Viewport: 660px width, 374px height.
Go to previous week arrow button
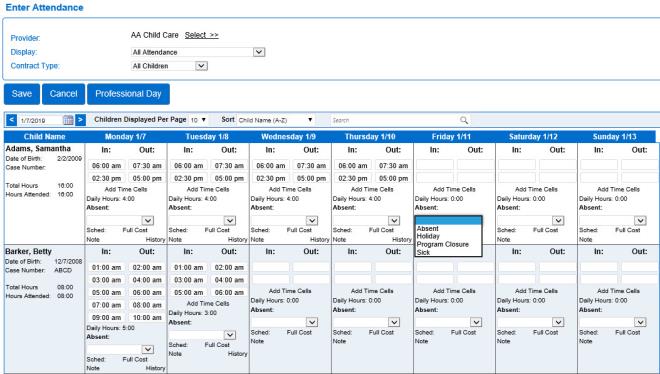pos(12,120)
